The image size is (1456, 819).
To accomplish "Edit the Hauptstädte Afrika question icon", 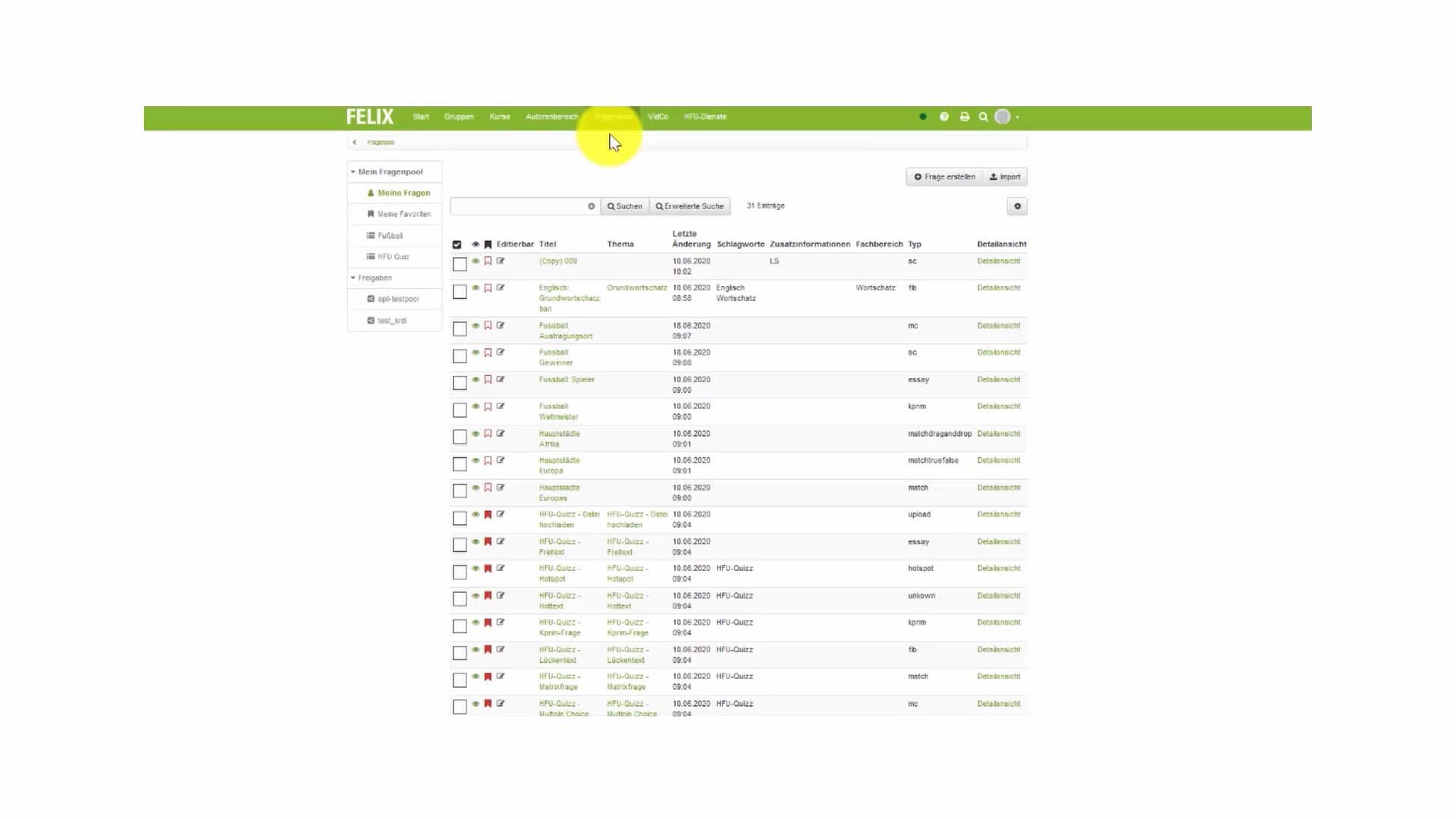I will click(x=500, y=434).
